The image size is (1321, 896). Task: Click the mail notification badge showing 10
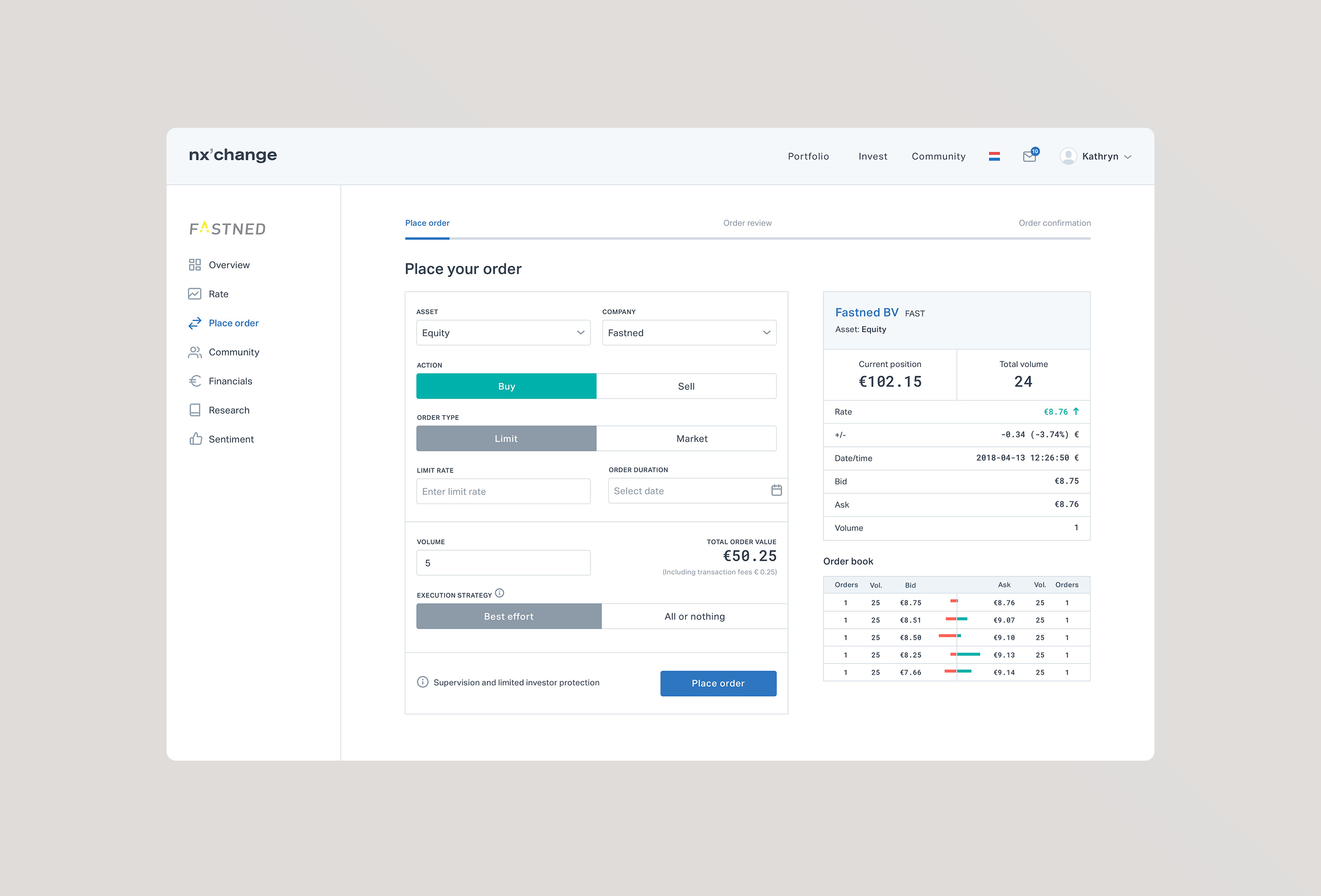point(1035,151)
